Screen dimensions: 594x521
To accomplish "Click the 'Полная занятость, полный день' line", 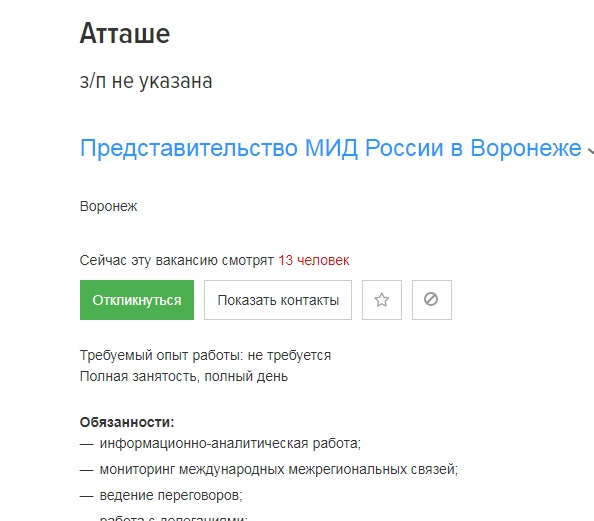I will pyautogui.click(x=184, y=376).
